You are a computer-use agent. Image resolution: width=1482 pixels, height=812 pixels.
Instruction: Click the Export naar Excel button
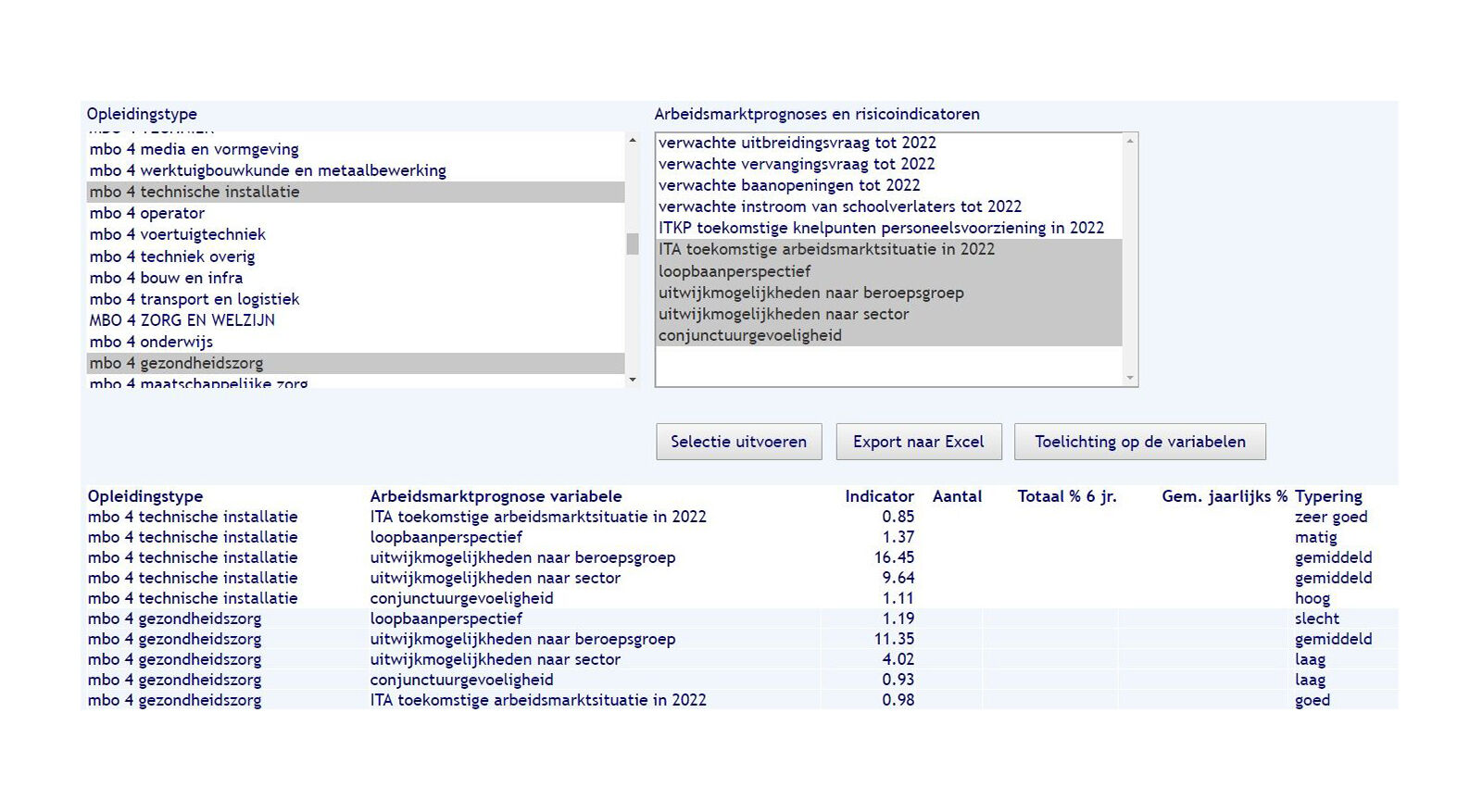pos(918,442)
